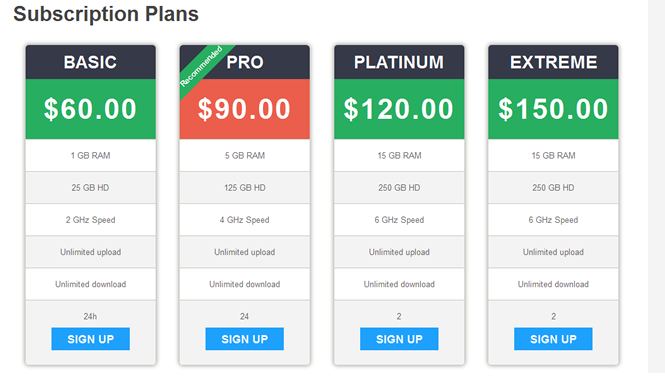Select Platinum's 6 GHz Speed row
Screen dimensions: 665x386
coord(399,220)
